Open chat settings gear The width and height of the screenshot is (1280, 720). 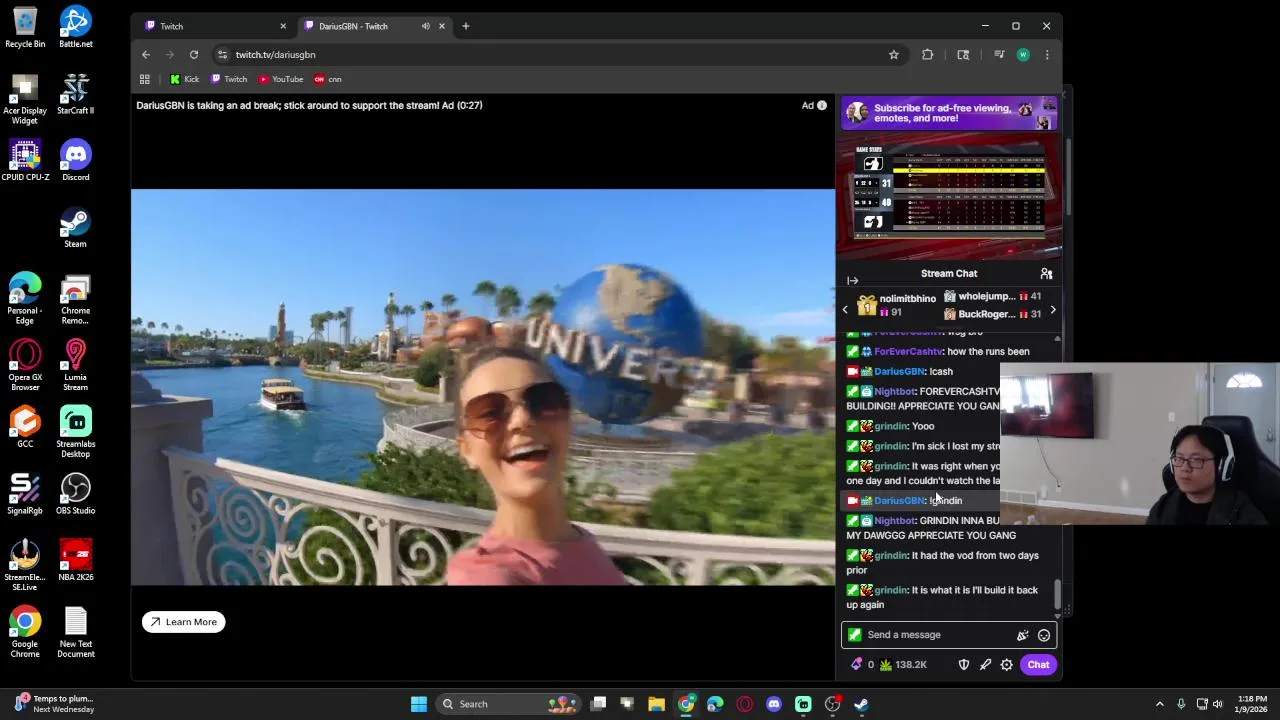pos(1007,665)
